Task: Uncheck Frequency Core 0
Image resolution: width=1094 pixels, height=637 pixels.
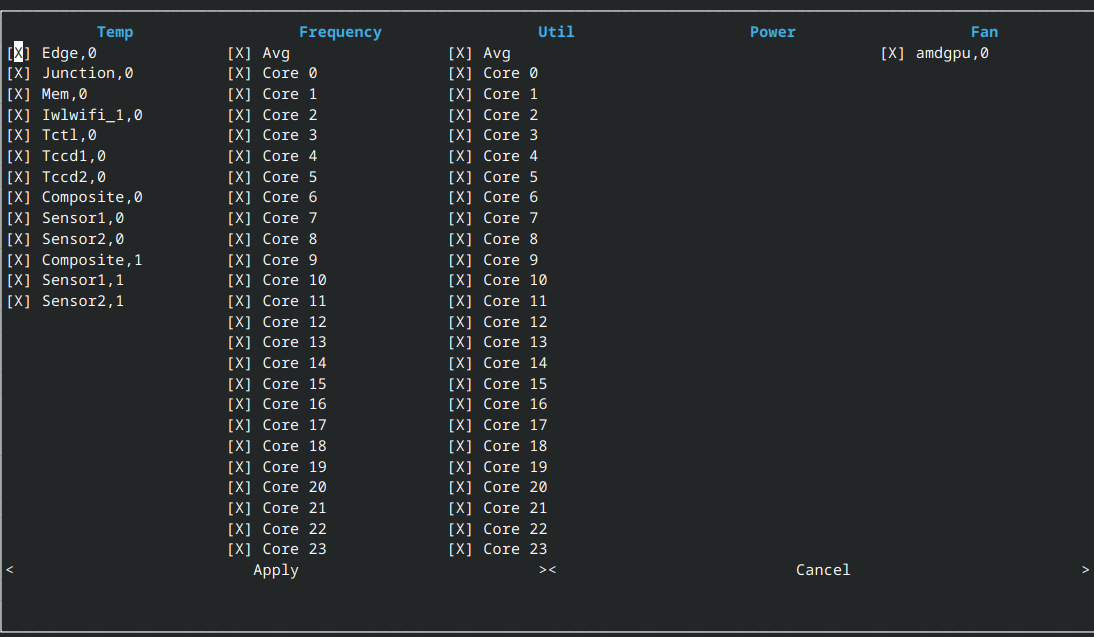Action: [239, 73]
